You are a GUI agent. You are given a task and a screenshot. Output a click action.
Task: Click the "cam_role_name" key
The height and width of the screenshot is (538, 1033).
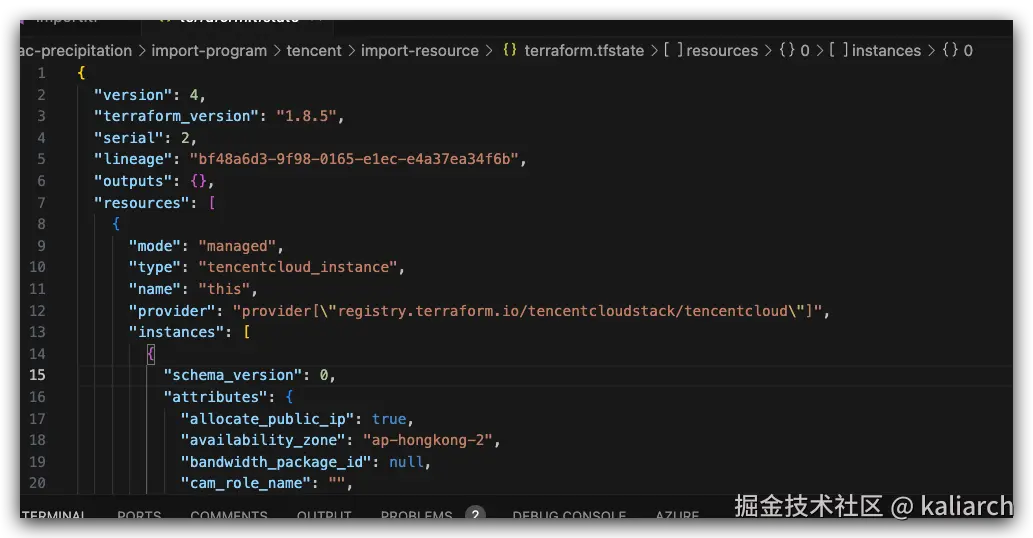click(x=246, y=483)
